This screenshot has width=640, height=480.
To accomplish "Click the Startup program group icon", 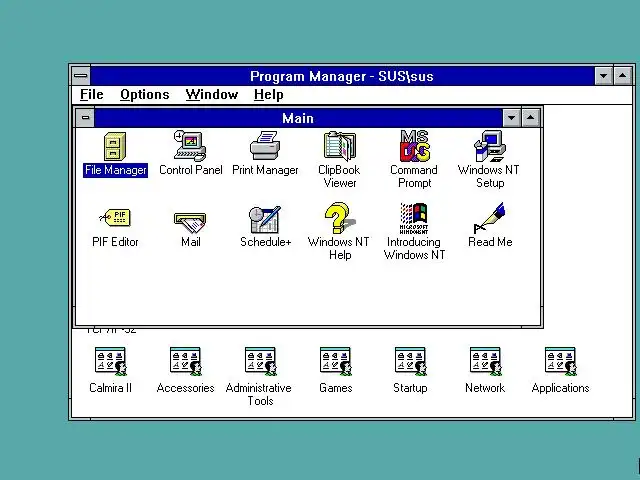I will coord(410,362).
